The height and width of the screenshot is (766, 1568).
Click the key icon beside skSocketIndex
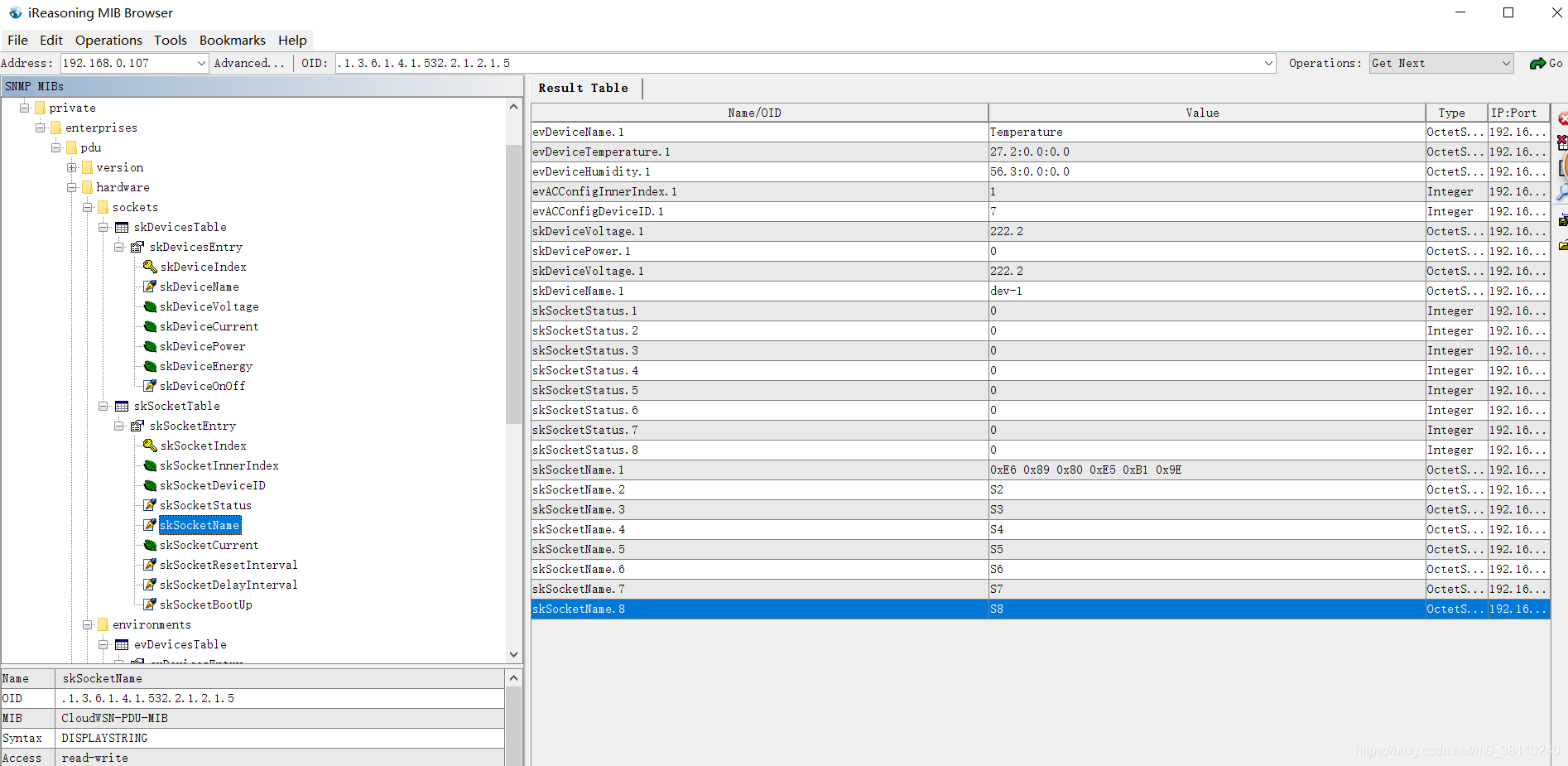pyautogui.click(x=150, y=446)
